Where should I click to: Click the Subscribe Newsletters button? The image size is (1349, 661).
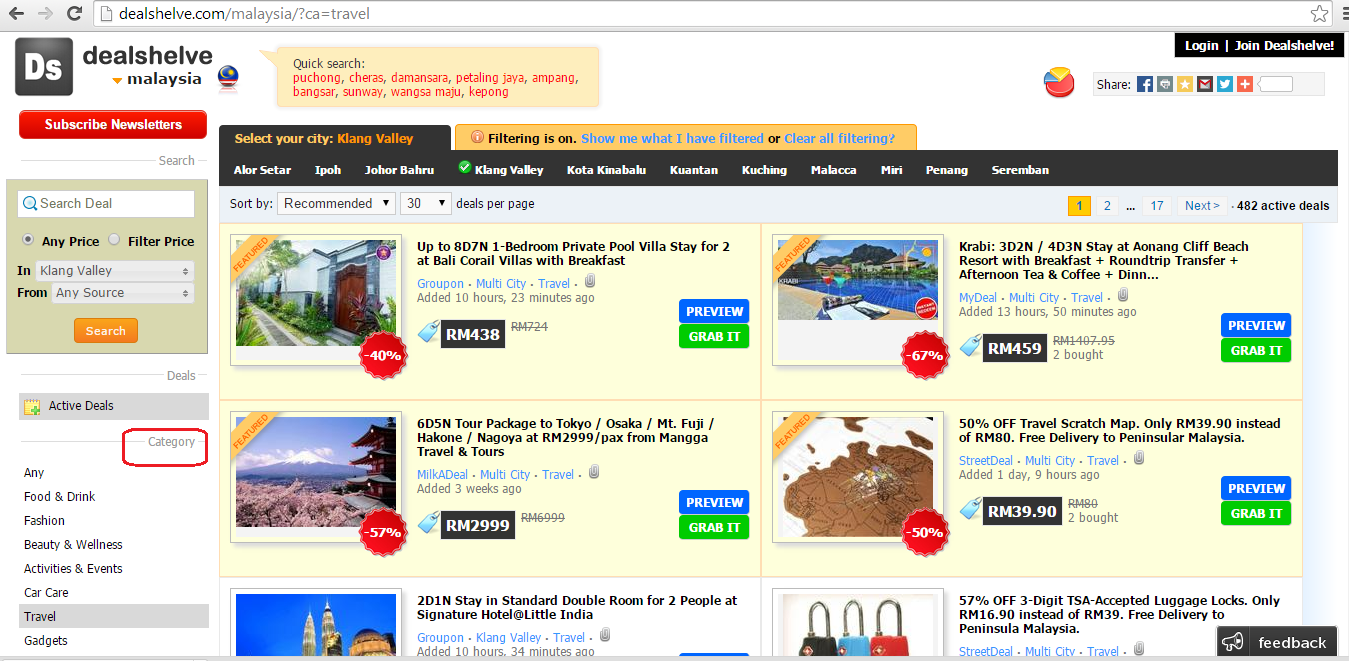(x=113, y=124)
